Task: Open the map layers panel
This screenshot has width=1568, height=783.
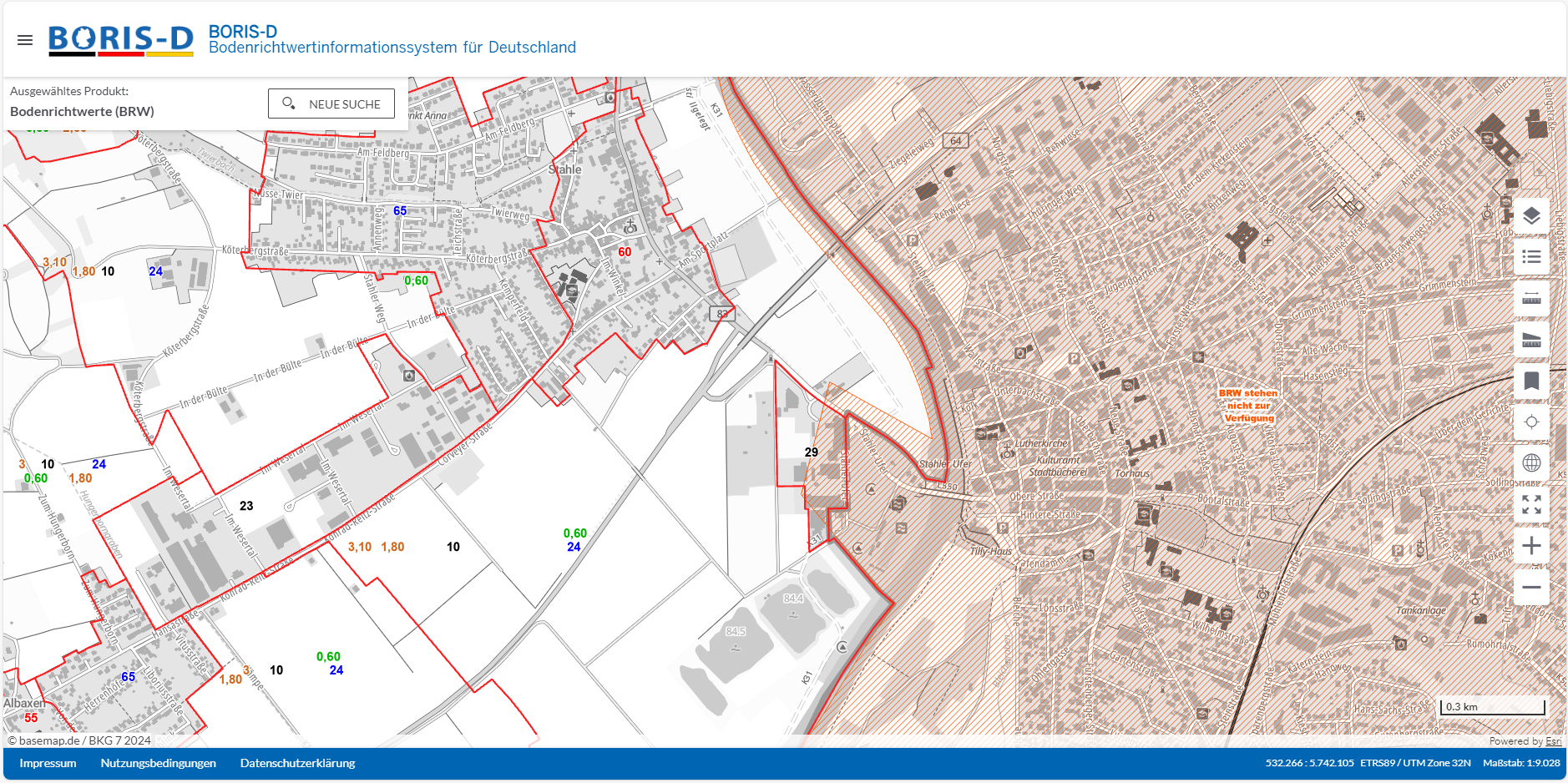Action: [1531, 216]
